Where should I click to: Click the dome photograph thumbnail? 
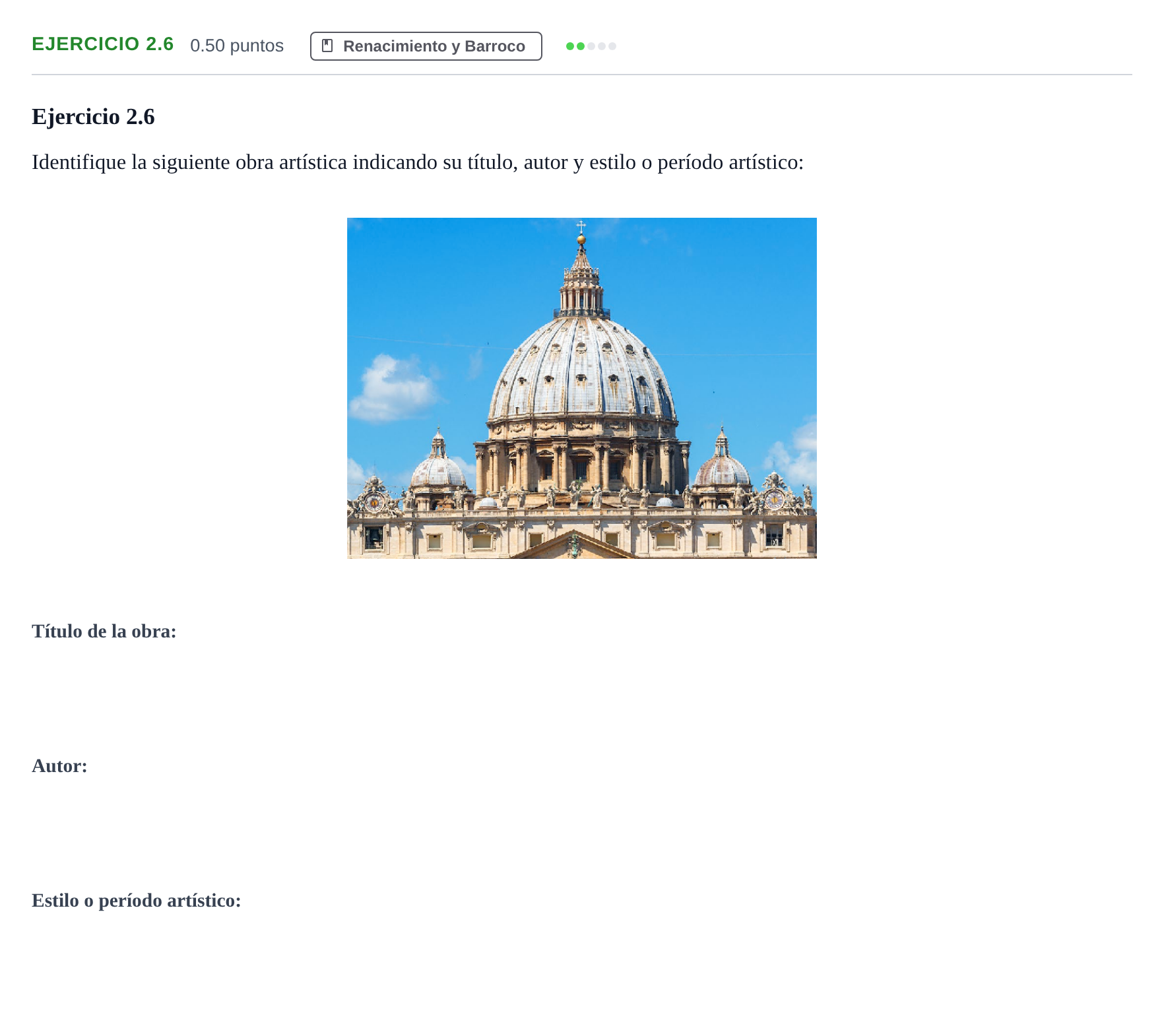[581, 388]
